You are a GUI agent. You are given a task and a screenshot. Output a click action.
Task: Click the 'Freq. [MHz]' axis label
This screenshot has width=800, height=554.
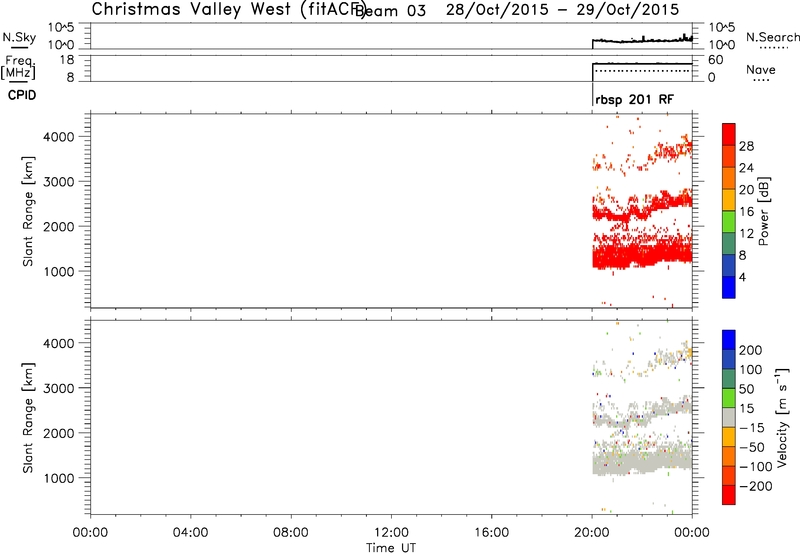coord(18,67)
